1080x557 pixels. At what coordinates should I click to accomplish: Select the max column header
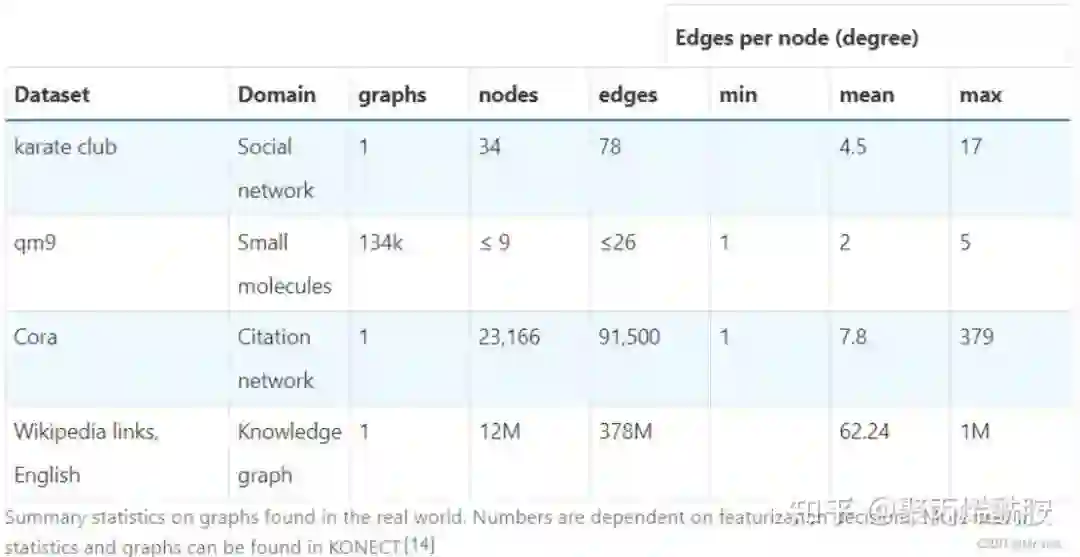(x=980, y=95)
